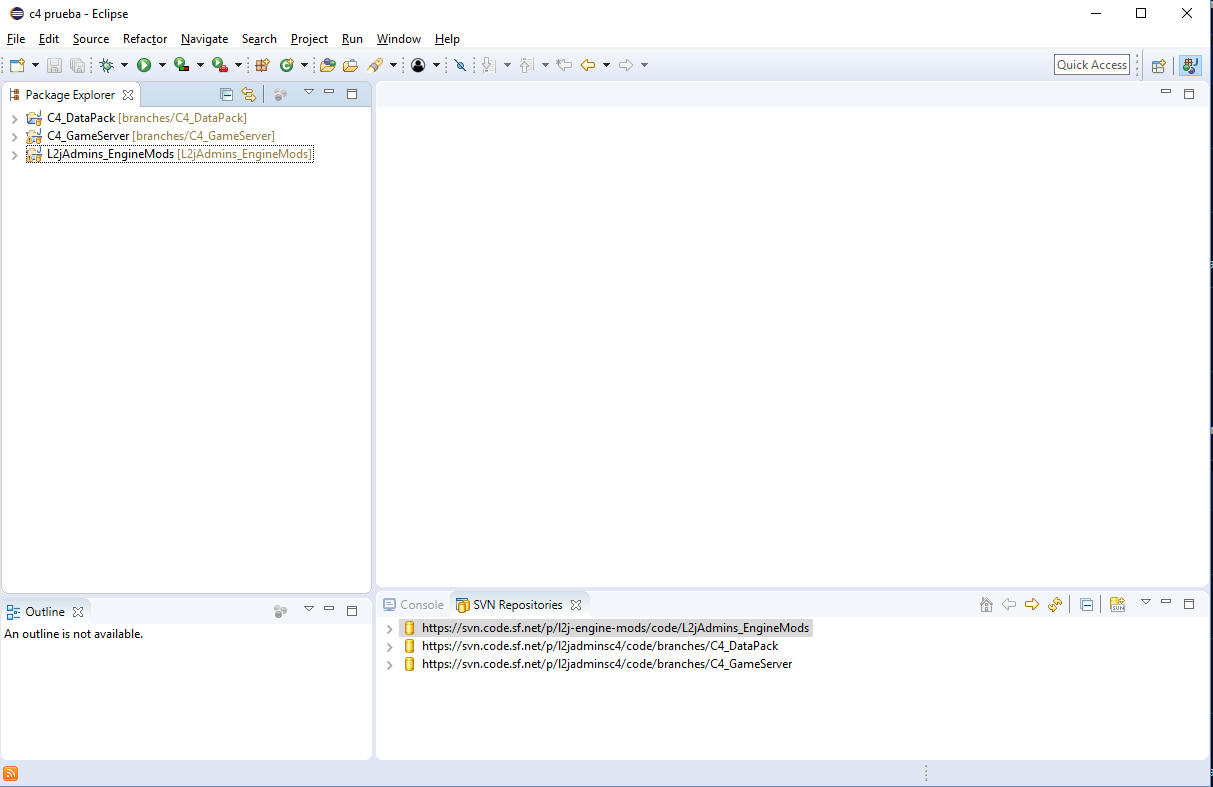Open the Navigate menu
The height and width of the screenshot is (787, 1213).
[x=204, y=39]
